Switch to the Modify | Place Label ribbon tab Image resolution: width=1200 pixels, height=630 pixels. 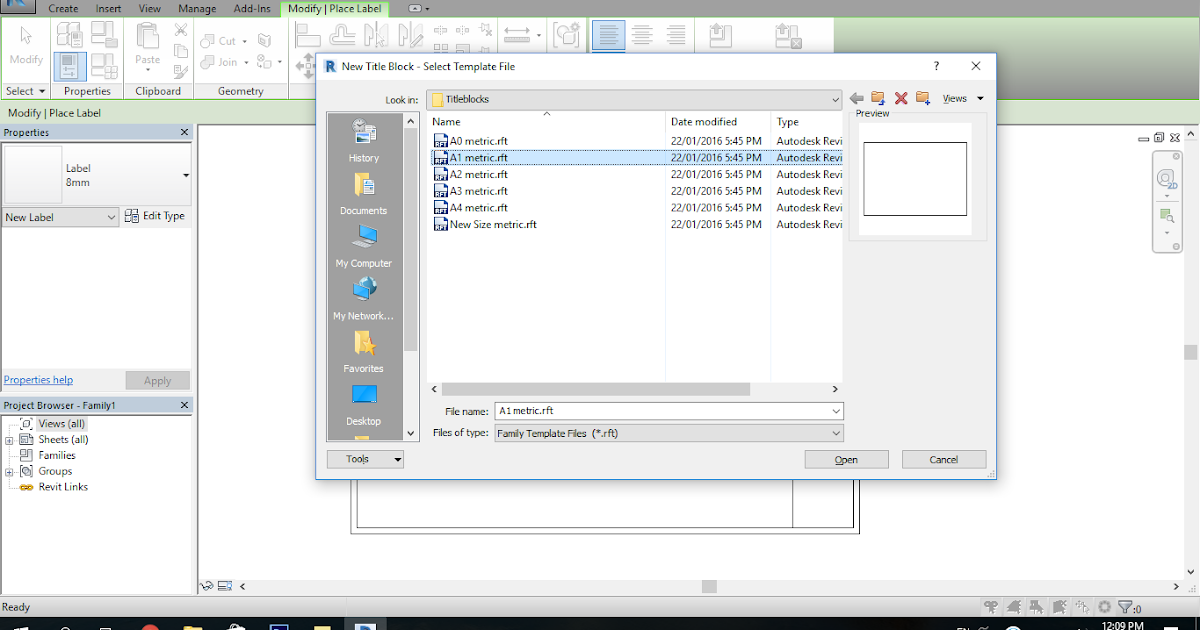[333, 7]
